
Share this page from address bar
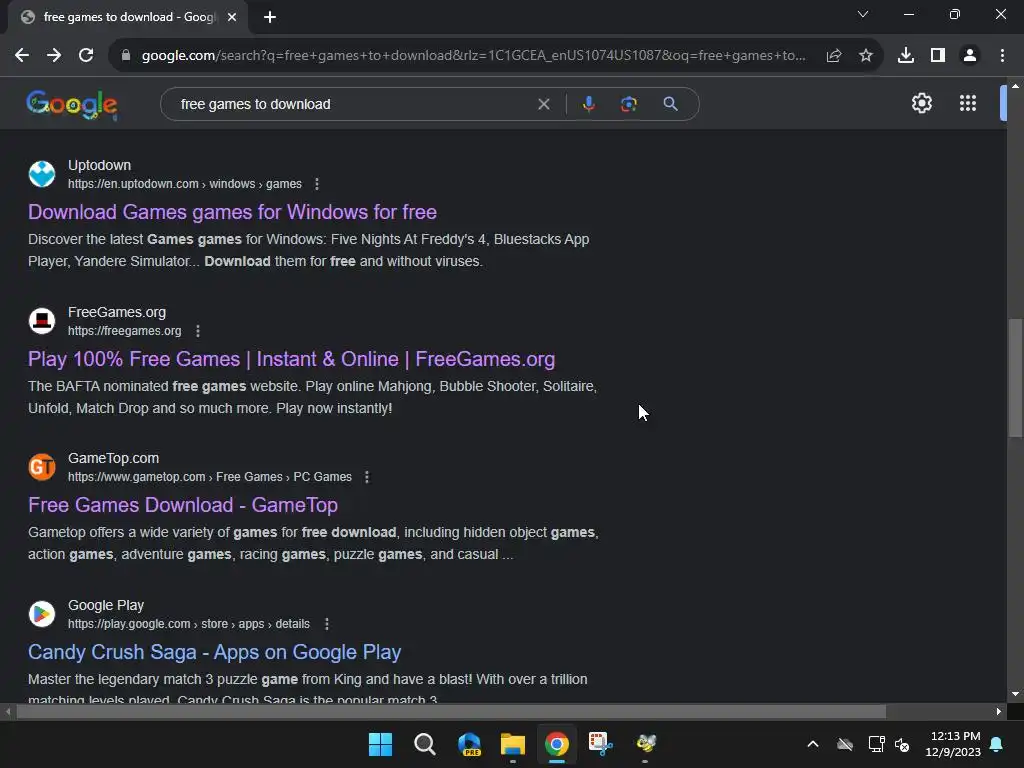pos(834,56)
